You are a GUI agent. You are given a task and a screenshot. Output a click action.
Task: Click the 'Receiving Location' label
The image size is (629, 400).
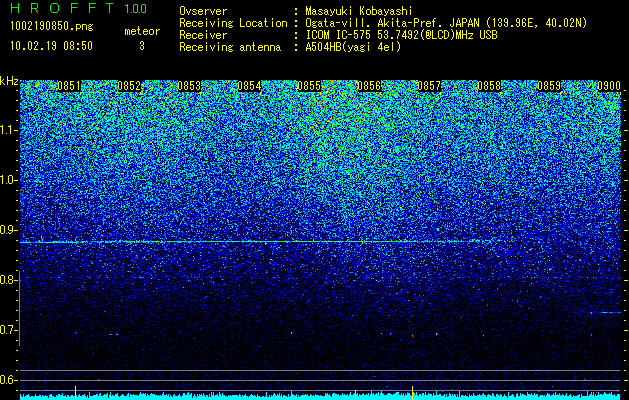[x=233, y=23]
